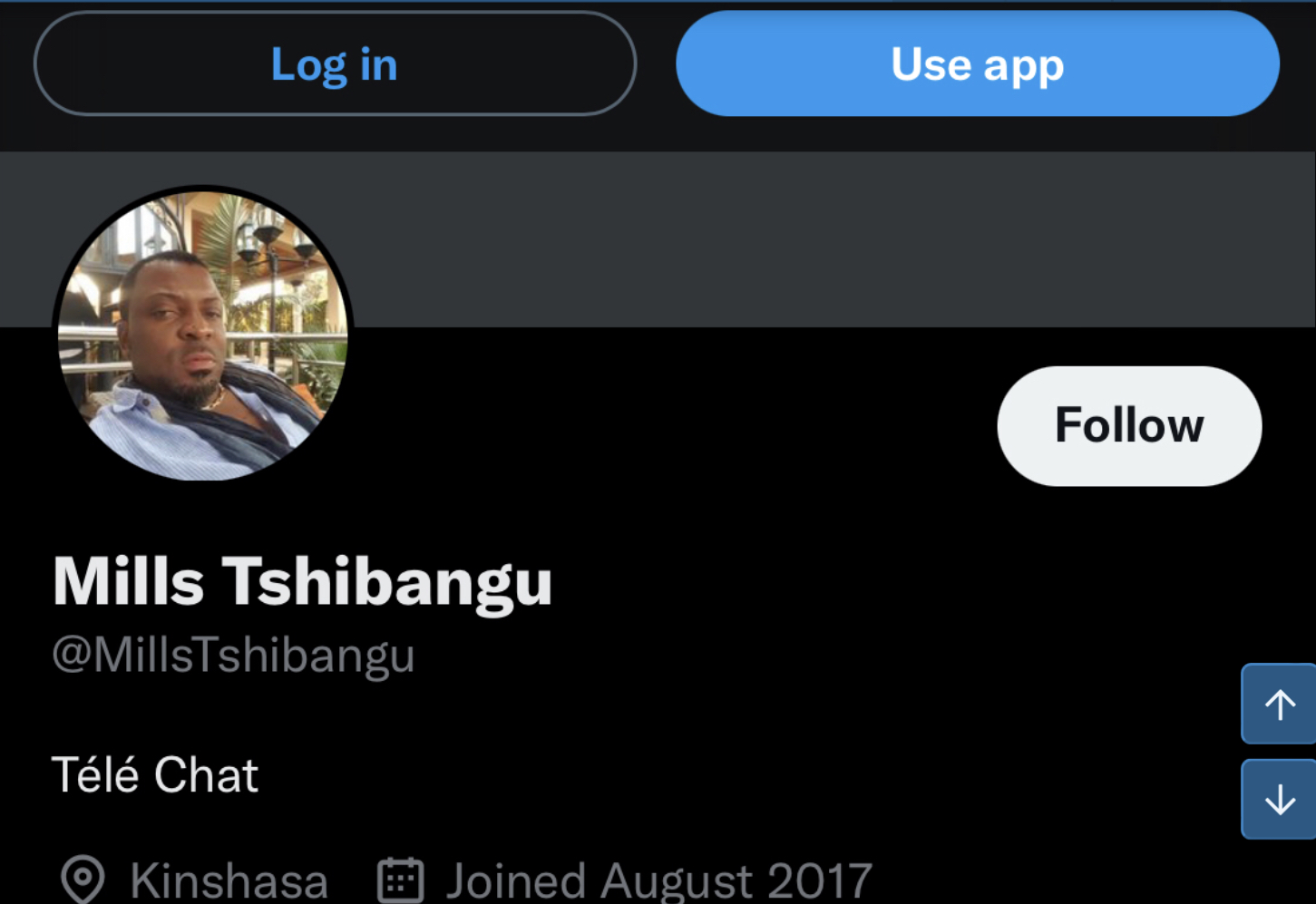Click the scroll down arrow button
This screenshot has height=904, width=1316.
1279,800
